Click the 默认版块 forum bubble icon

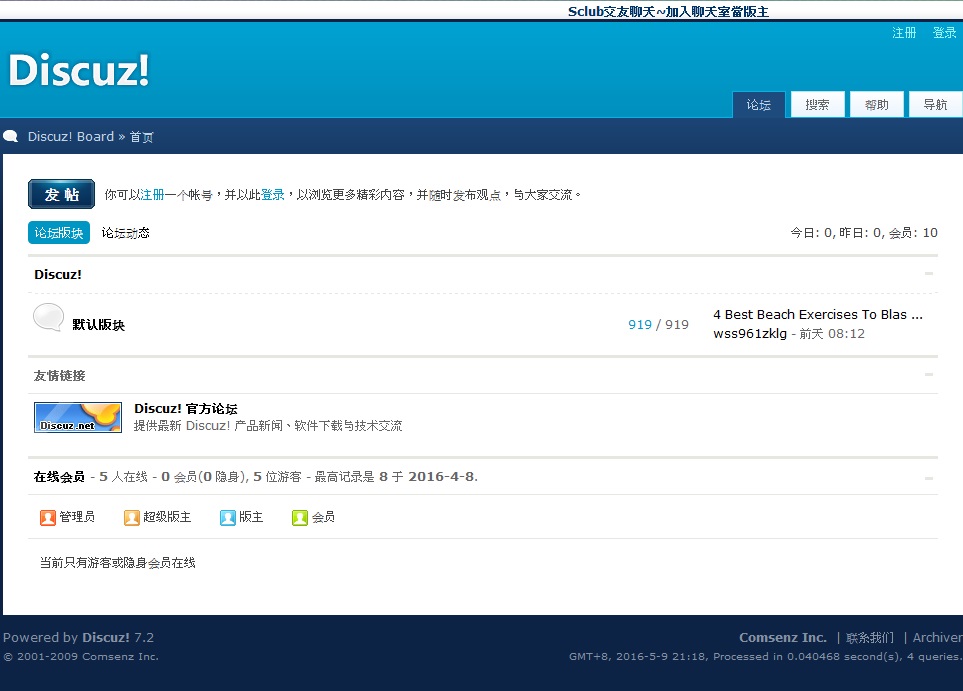(x=49, y=318)
